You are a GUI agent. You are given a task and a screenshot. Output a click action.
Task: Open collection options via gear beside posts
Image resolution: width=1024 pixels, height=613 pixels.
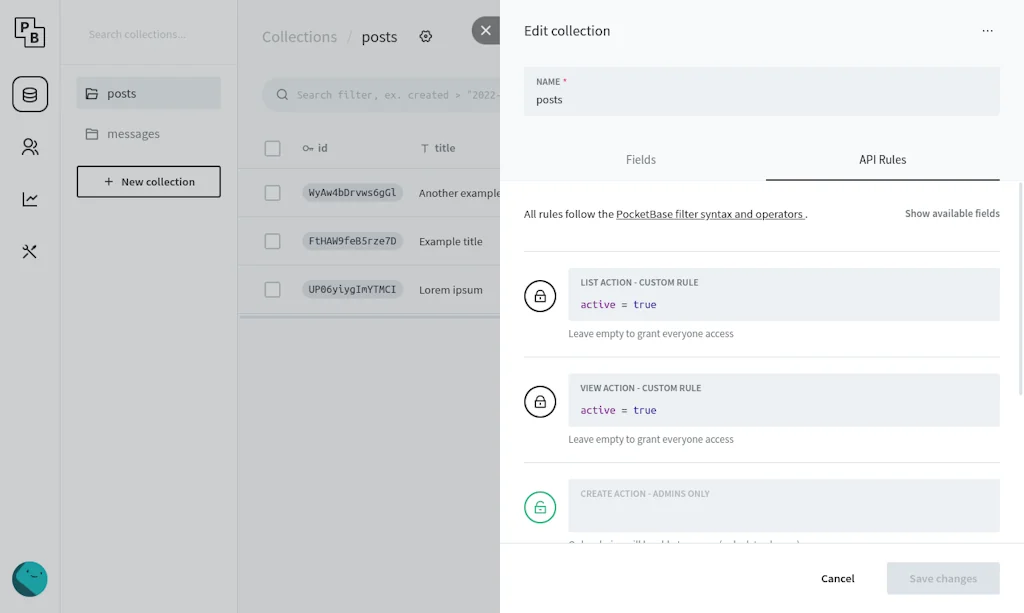pos(425,36)
